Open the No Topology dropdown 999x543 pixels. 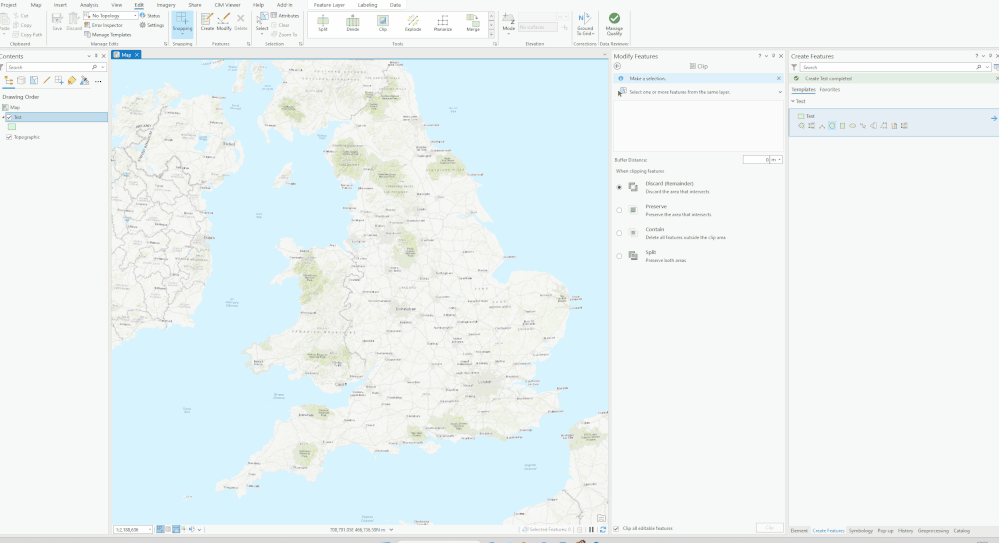point(111,16)
